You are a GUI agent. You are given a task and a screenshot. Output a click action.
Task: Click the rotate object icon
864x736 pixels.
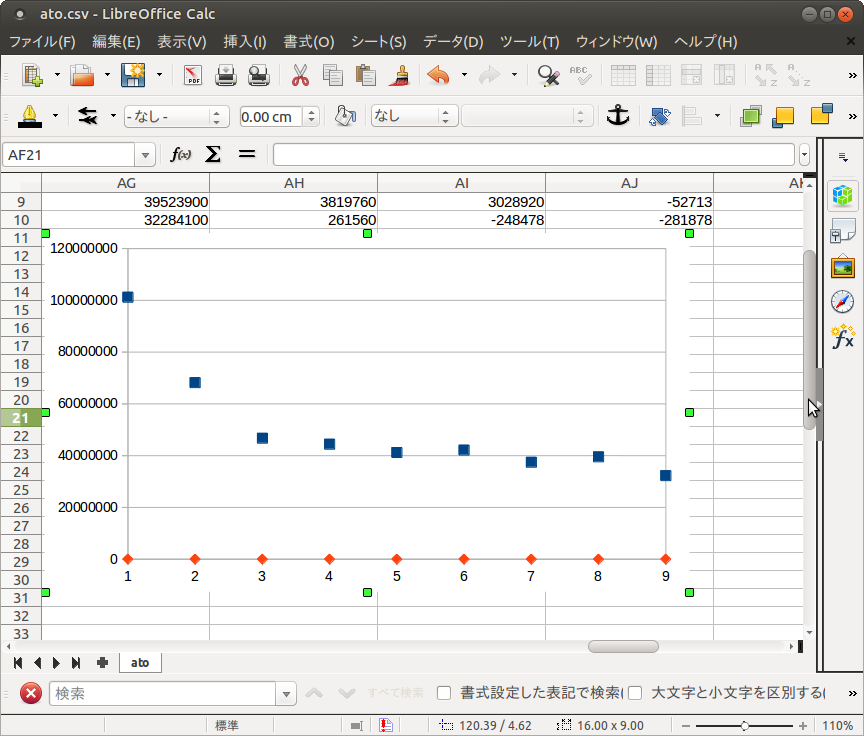point(660,116)
